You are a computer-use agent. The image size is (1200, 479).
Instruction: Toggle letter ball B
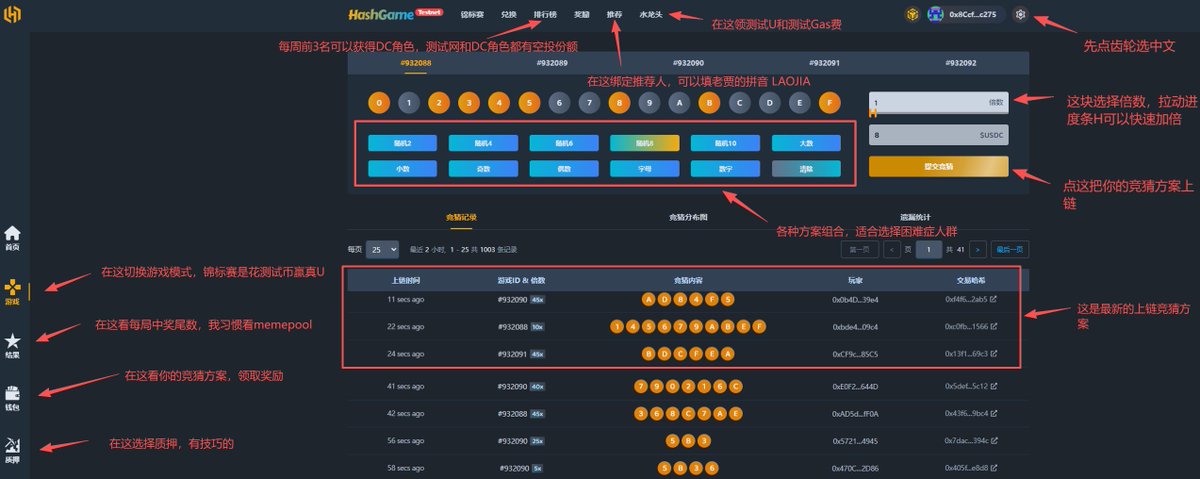709,102
